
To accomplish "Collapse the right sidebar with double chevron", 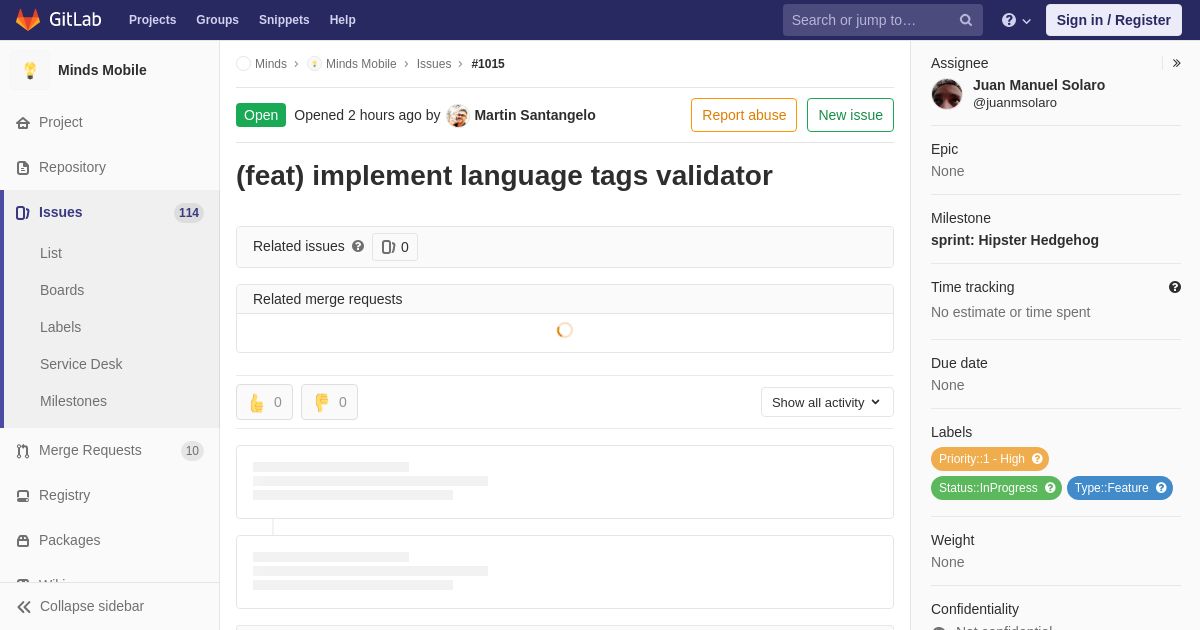I will [x=1176, y=63].
